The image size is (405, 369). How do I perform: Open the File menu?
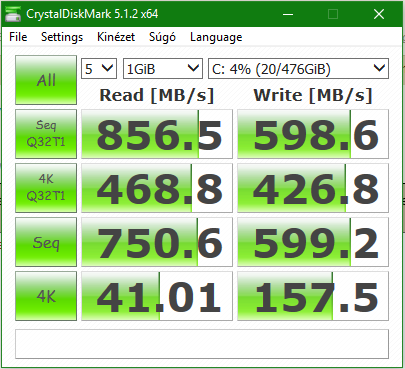[x=18, y=37]
